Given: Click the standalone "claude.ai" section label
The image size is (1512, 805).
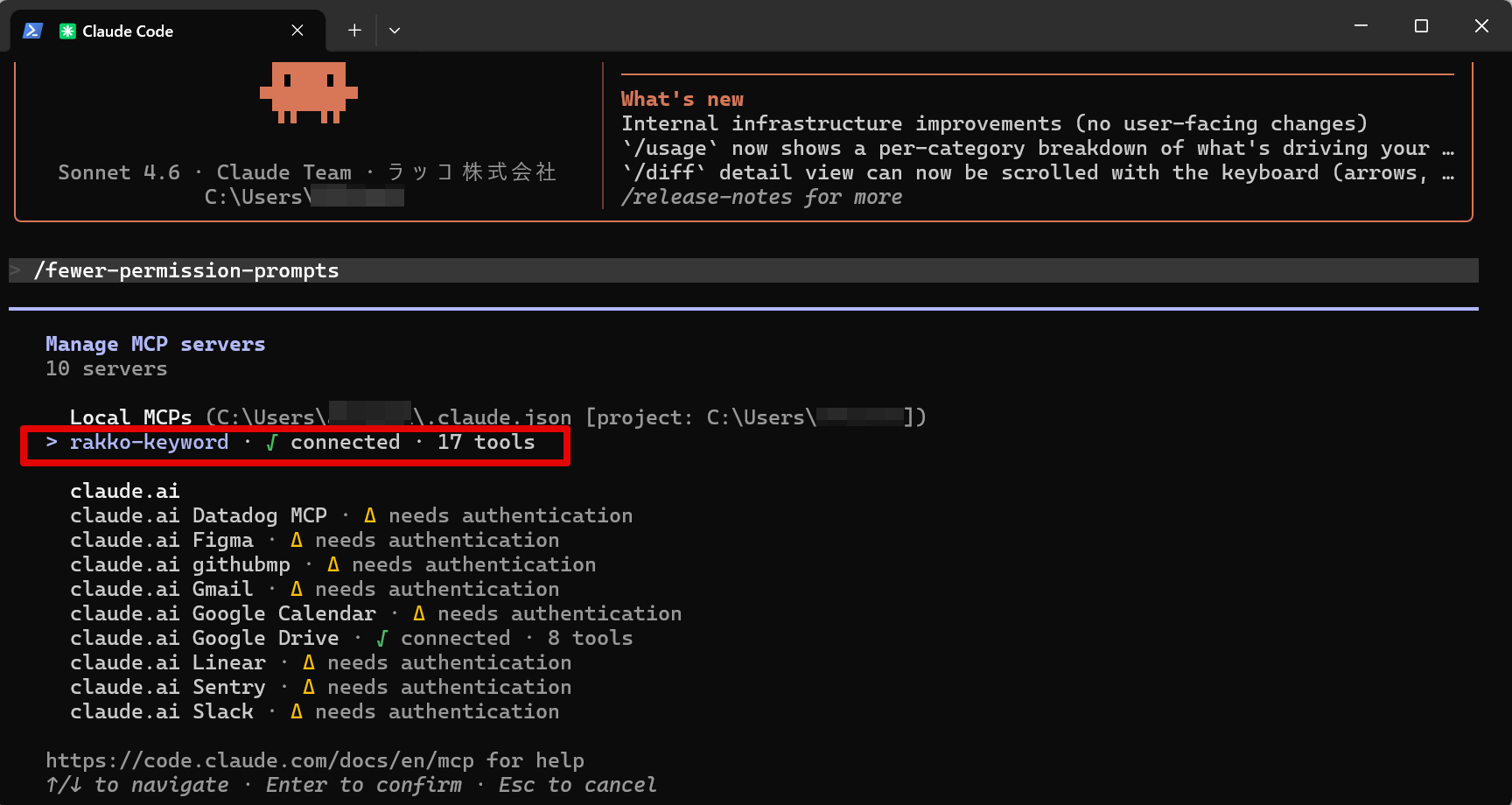Looking at the screenshot, I should [x=124, y=491].
